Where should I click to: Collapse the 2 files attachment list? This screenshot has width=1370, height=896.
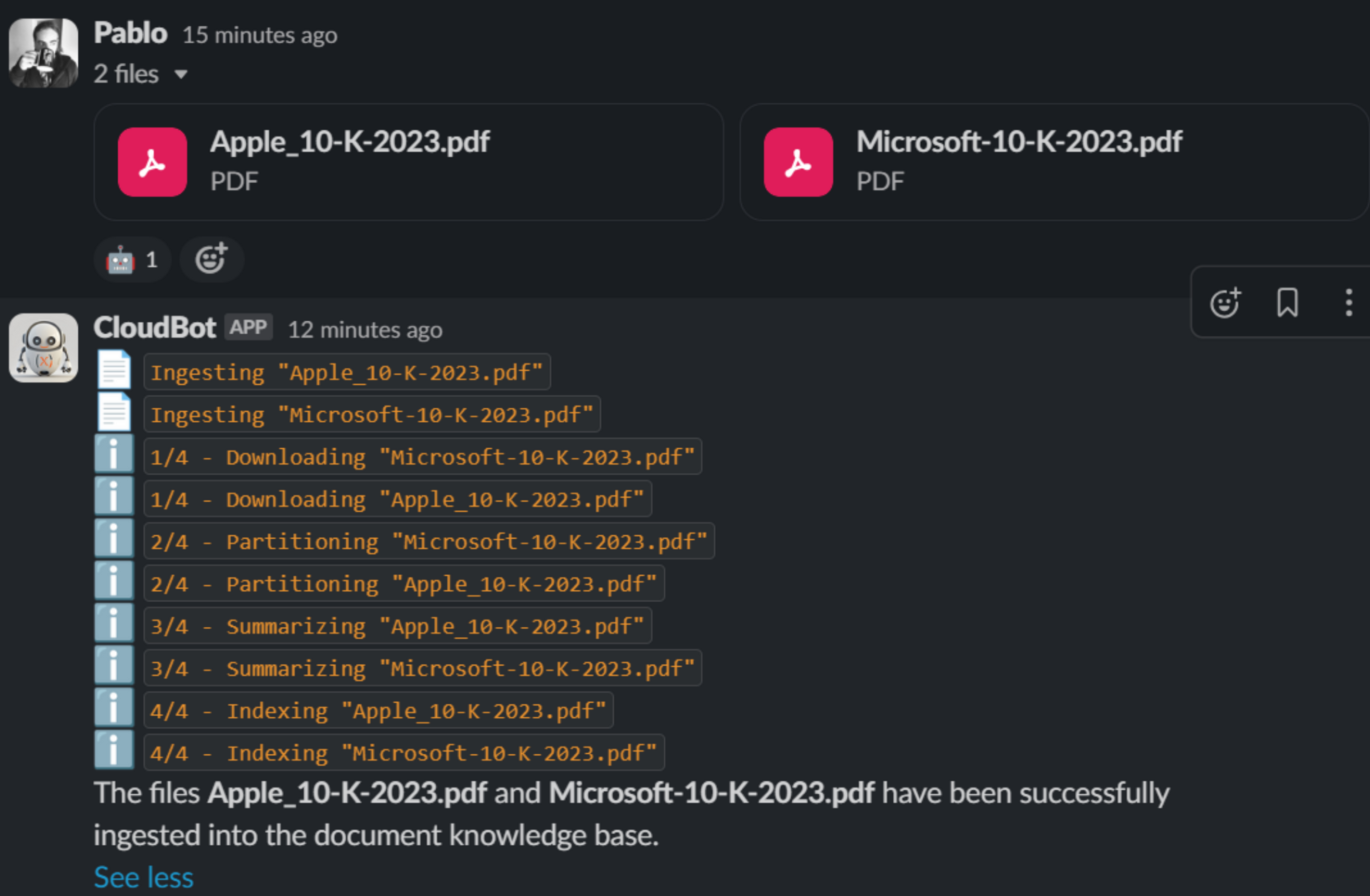(181, 74)
